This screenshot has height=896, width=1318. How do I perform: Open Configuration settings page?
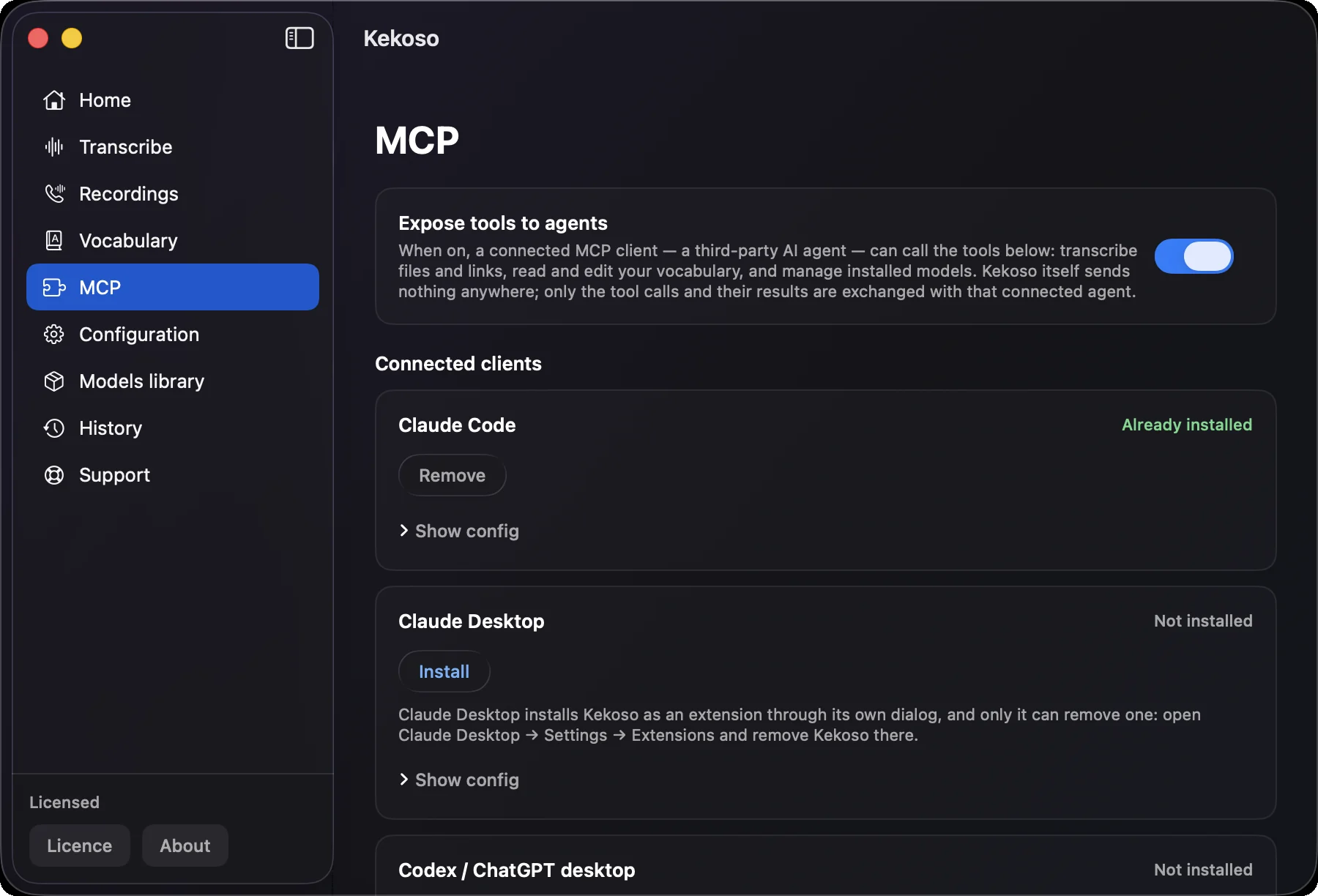click(x=173, y=335)
